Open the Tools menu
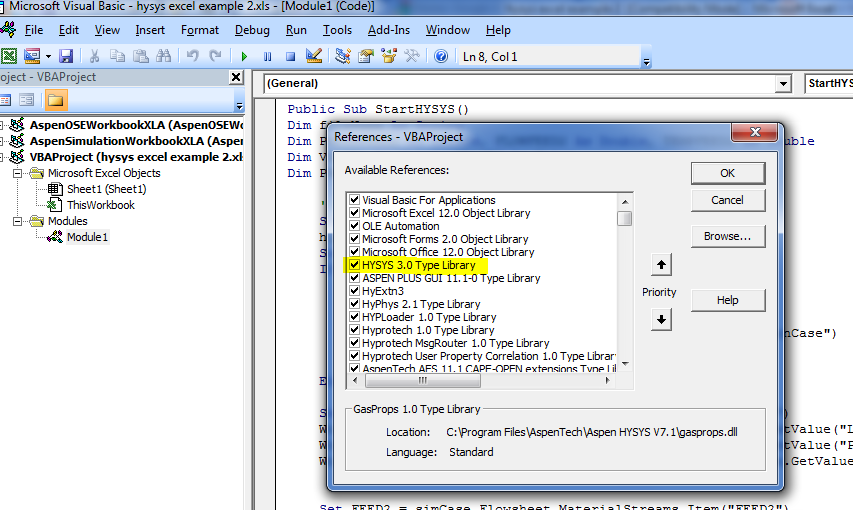853x510 pixels. 337,30
